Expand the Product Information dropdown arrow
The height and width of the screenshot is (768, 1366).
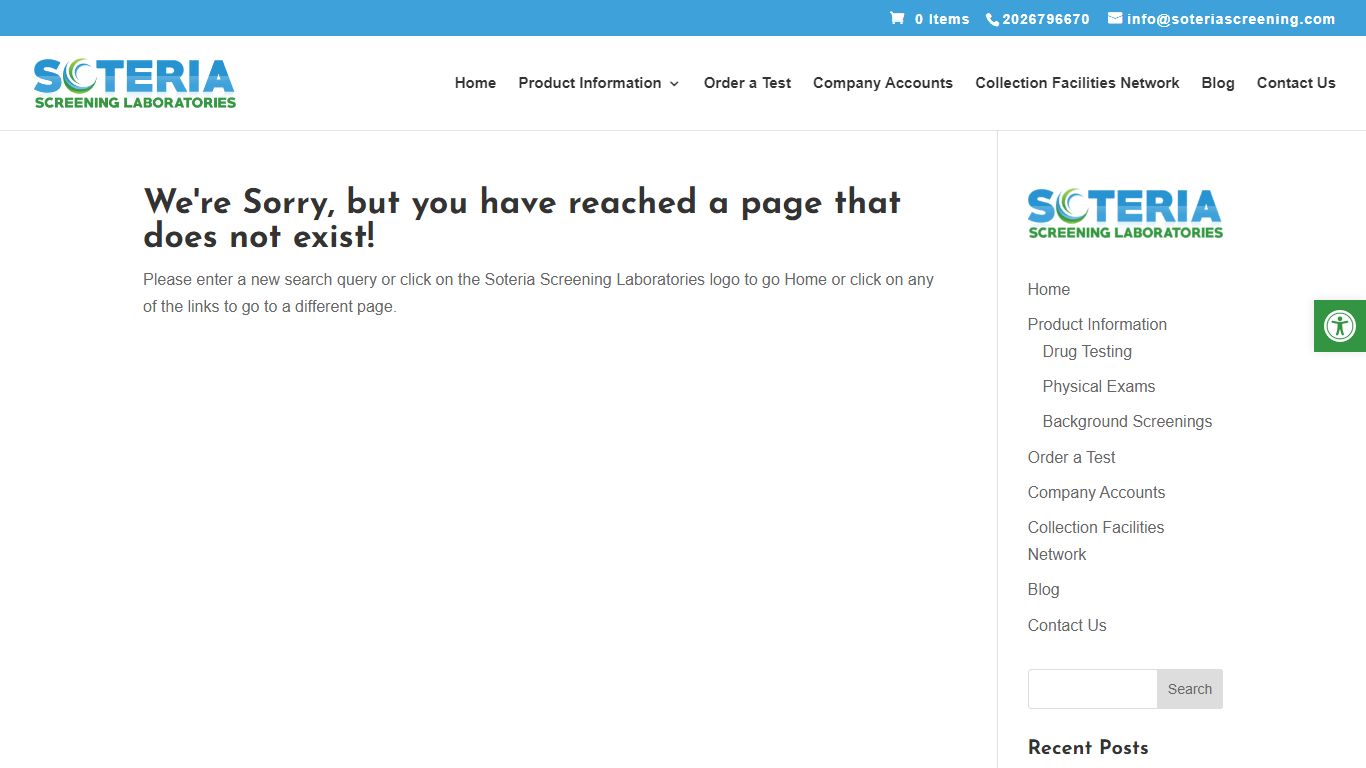pyautogui.click(x=674, y=84)
